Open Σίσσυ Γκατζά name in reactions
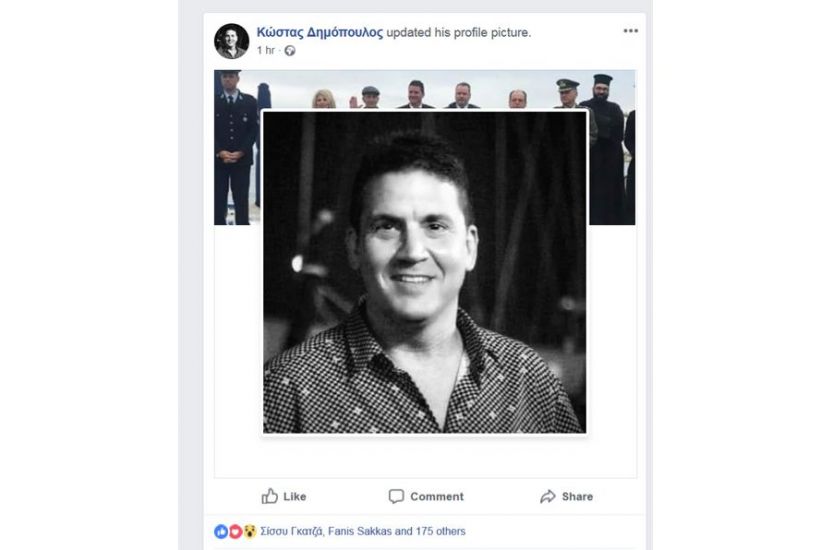The height and width of the screenshot is (550, 832). 291,531
